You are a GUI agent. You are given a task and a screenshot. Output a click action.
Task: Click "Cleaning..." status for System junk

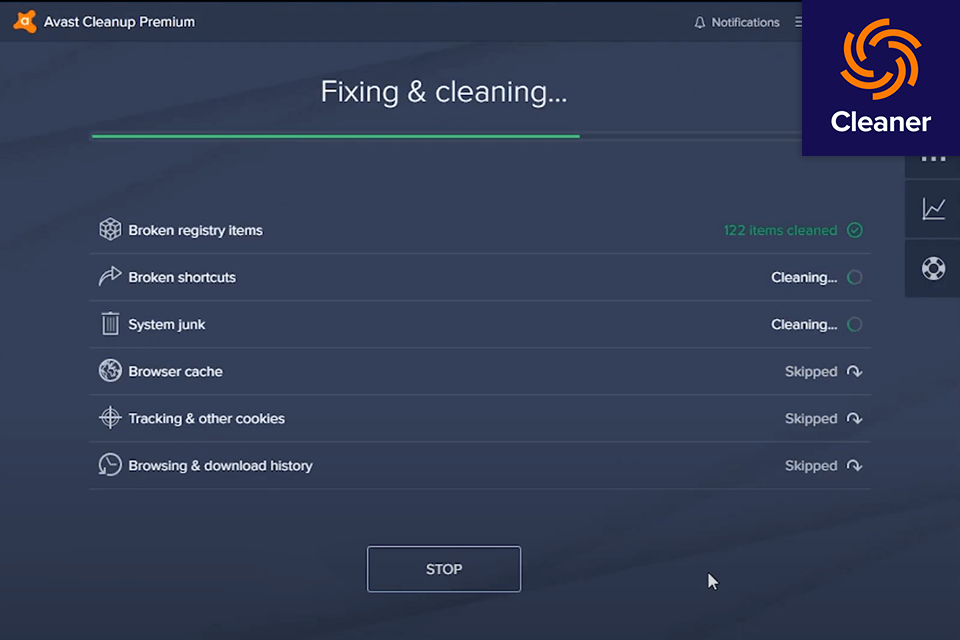(x=804, y=325)
